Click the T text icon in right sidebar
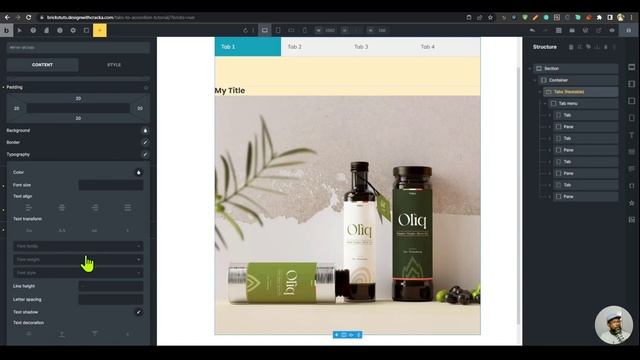 (x=631, y=135)
